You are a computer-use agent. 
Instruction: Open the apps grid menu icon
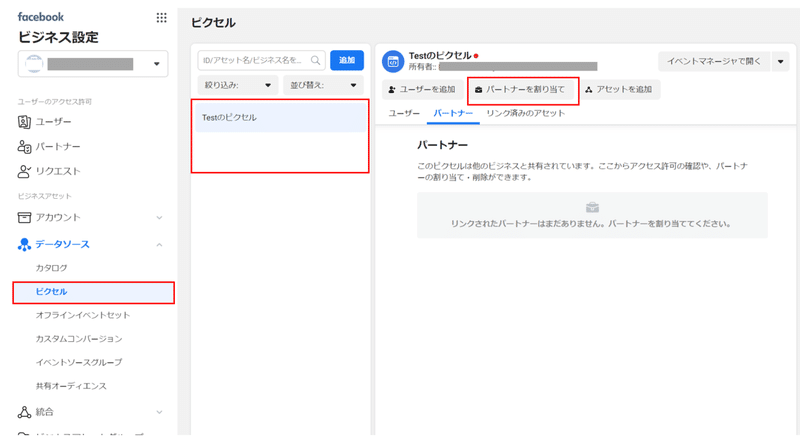click(161, 18)
